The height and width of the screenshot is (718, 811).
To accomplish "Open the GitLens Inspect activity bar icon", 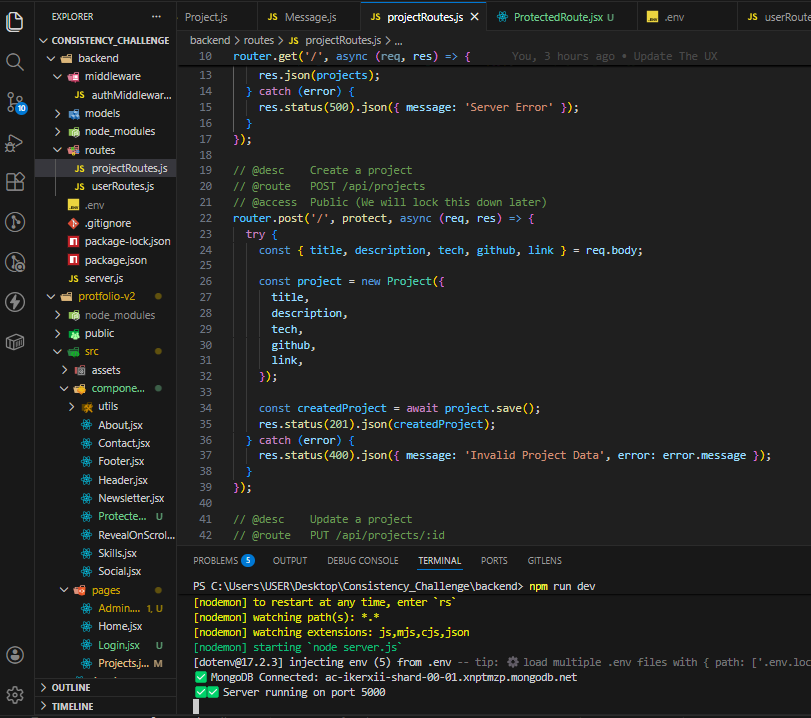I will [x=15, y=262].
